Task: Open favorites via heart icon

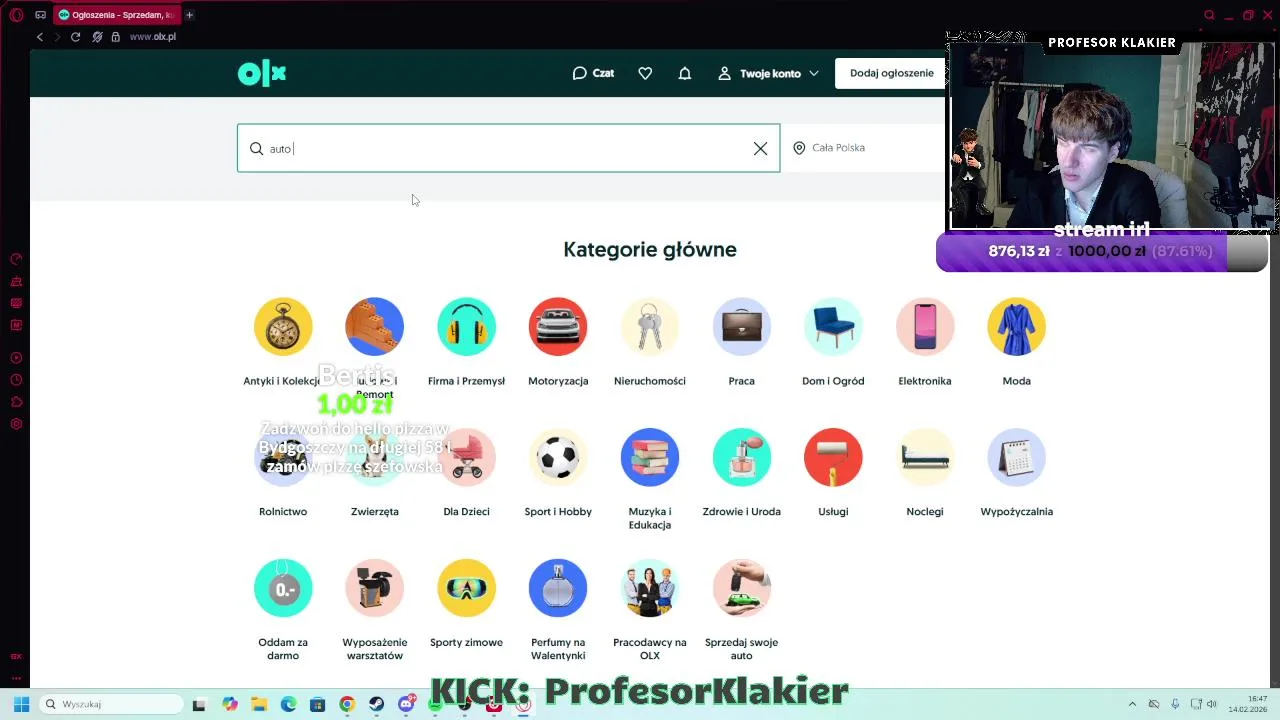Action: click(645, 73)
